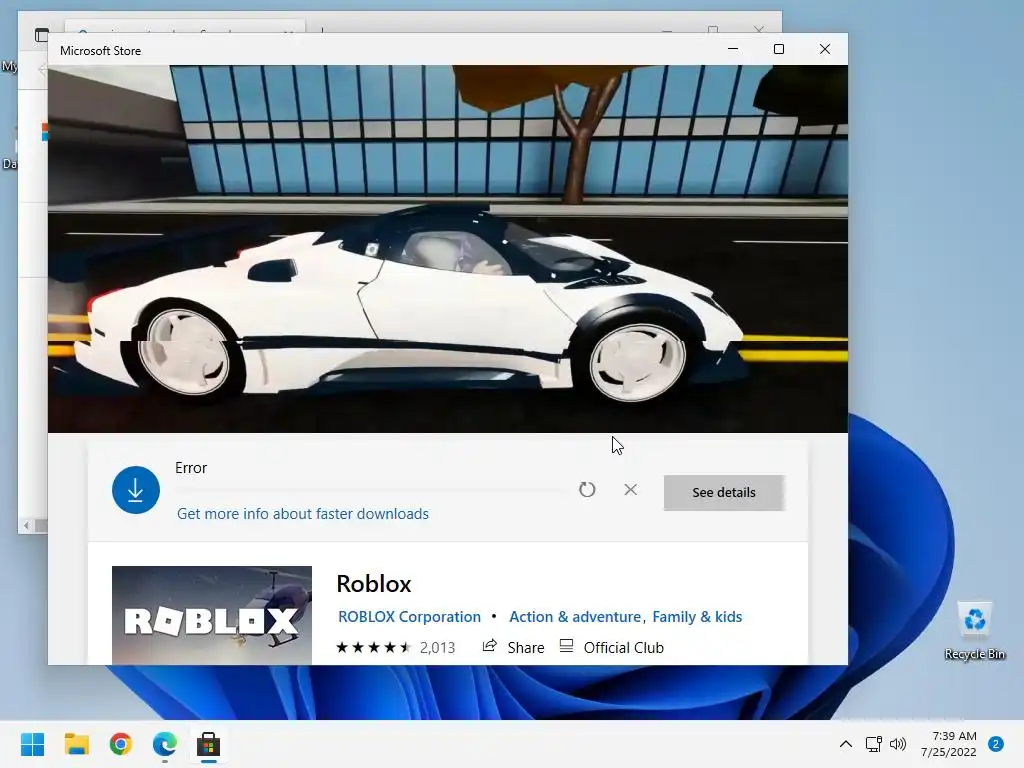Open the Windows Start menu
This screenshot has height=768, width=1024.
[x=33, y=744]
